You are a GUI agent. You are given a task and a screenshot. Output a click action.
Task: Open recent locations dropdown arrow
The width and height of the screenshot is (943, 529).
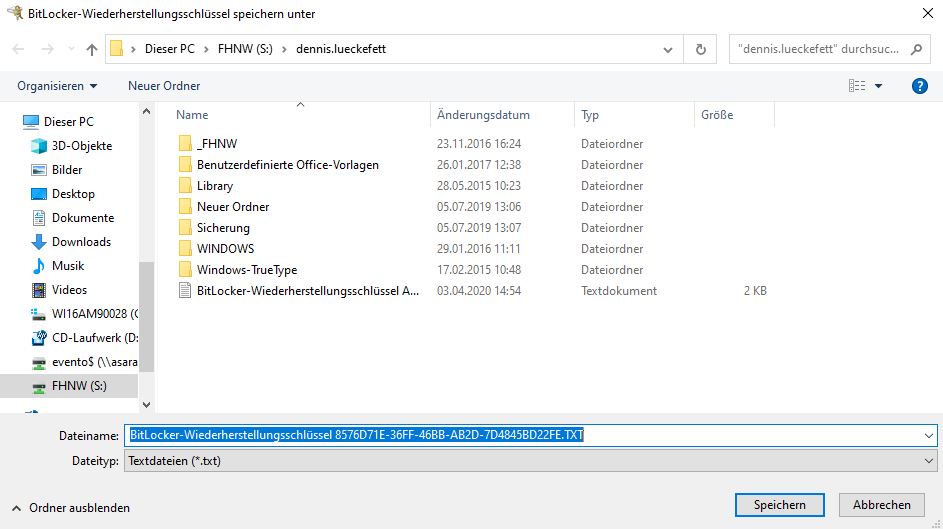[x=71, y=49]
